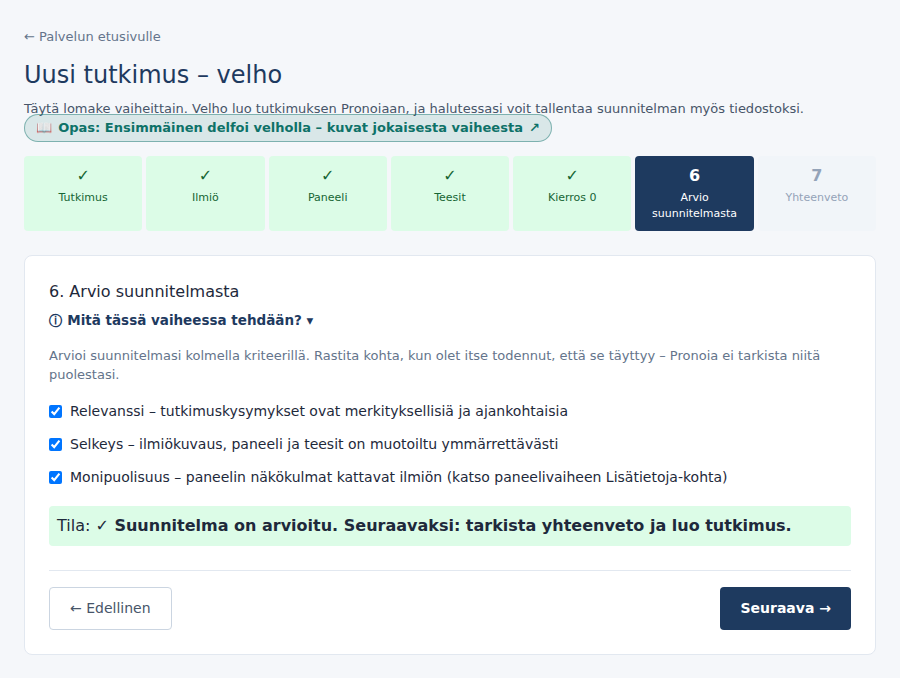Select the Ilmiö wizard step
The width and height of the screenshot is (900, 678).
pyautogui.click(x=205, y=193)
